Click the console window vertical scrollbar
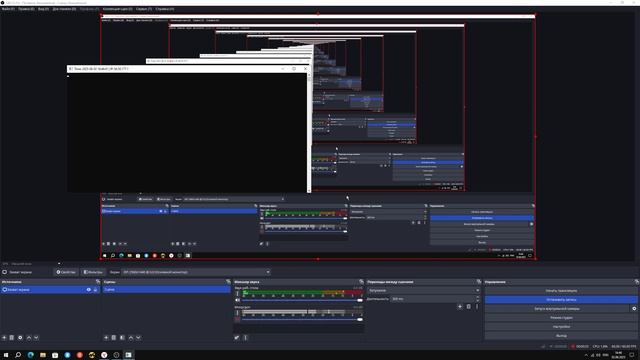Screen dimensions: 640x360 click(309, 133)
